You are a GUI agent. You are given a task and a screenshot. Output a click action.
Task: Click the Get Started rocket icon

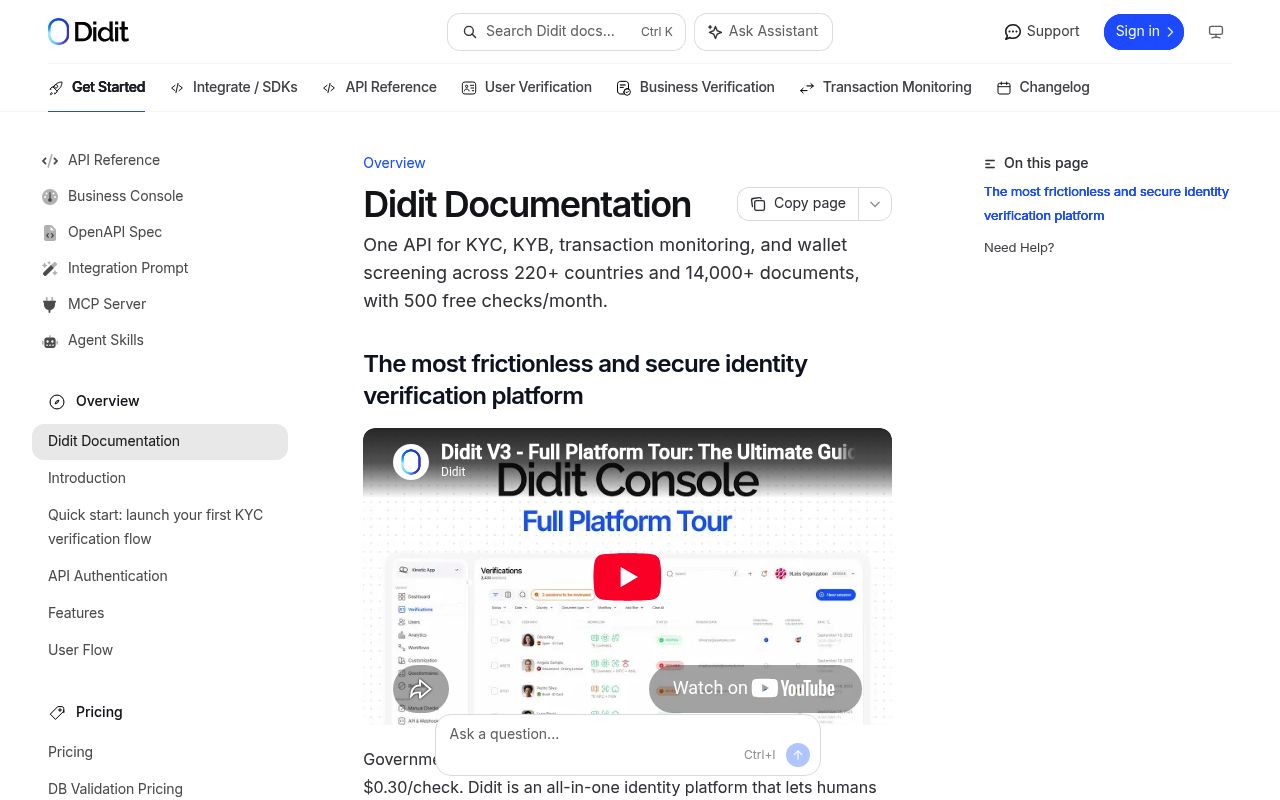point(56,88)
